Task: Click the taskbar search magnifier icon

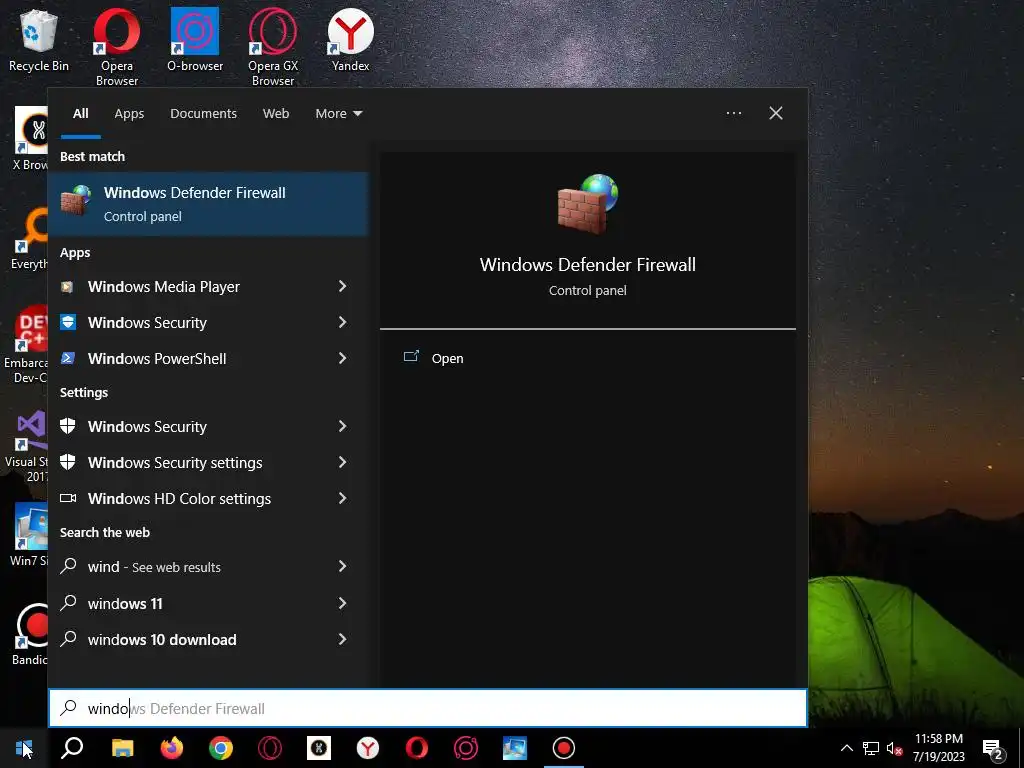Action: click(x=72, y=748)
